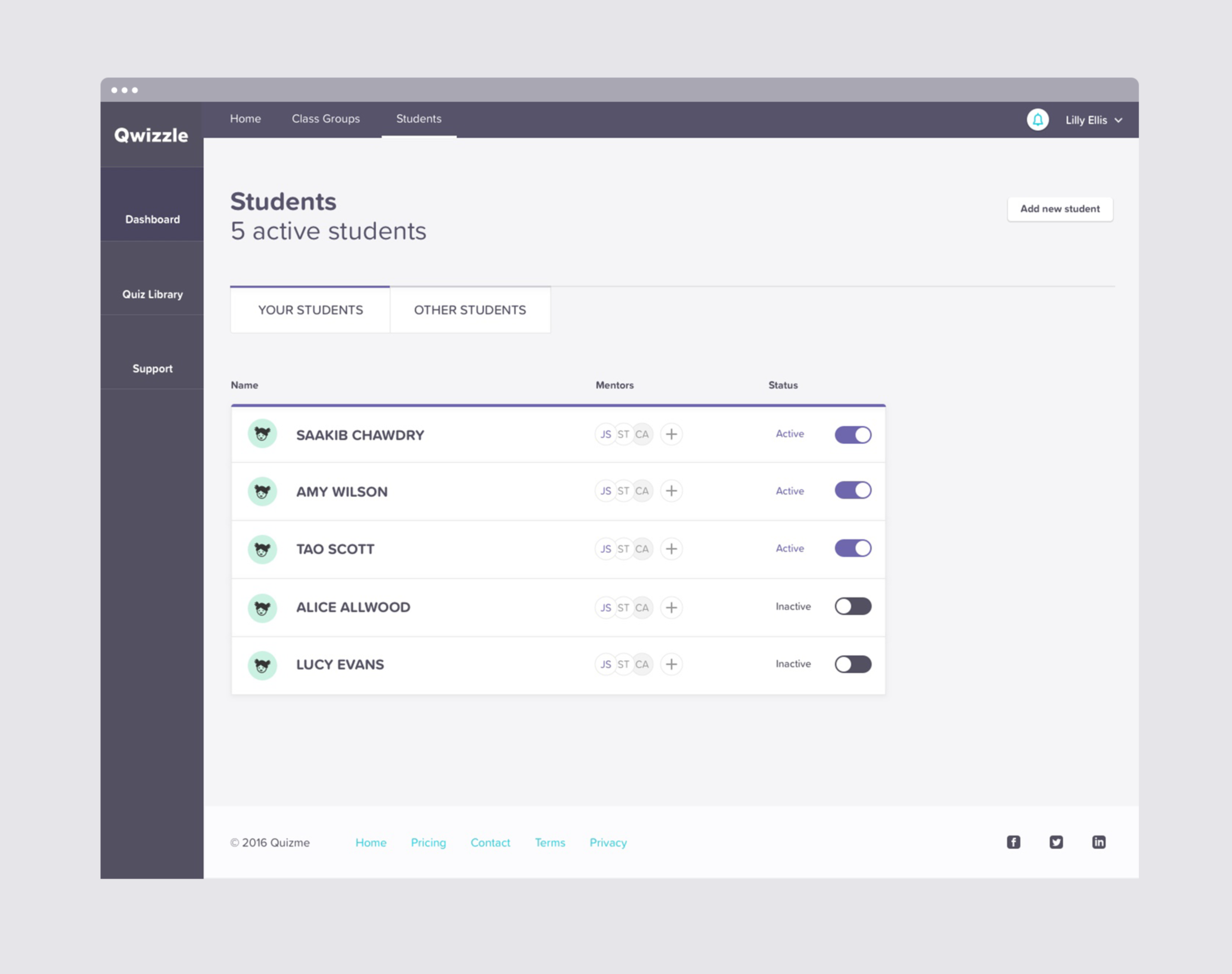Image resolution: width=1232 pixels, height=974 pixels.
Task: Activate Lucy Evans with the status toggle
Action: coord(853,664)
